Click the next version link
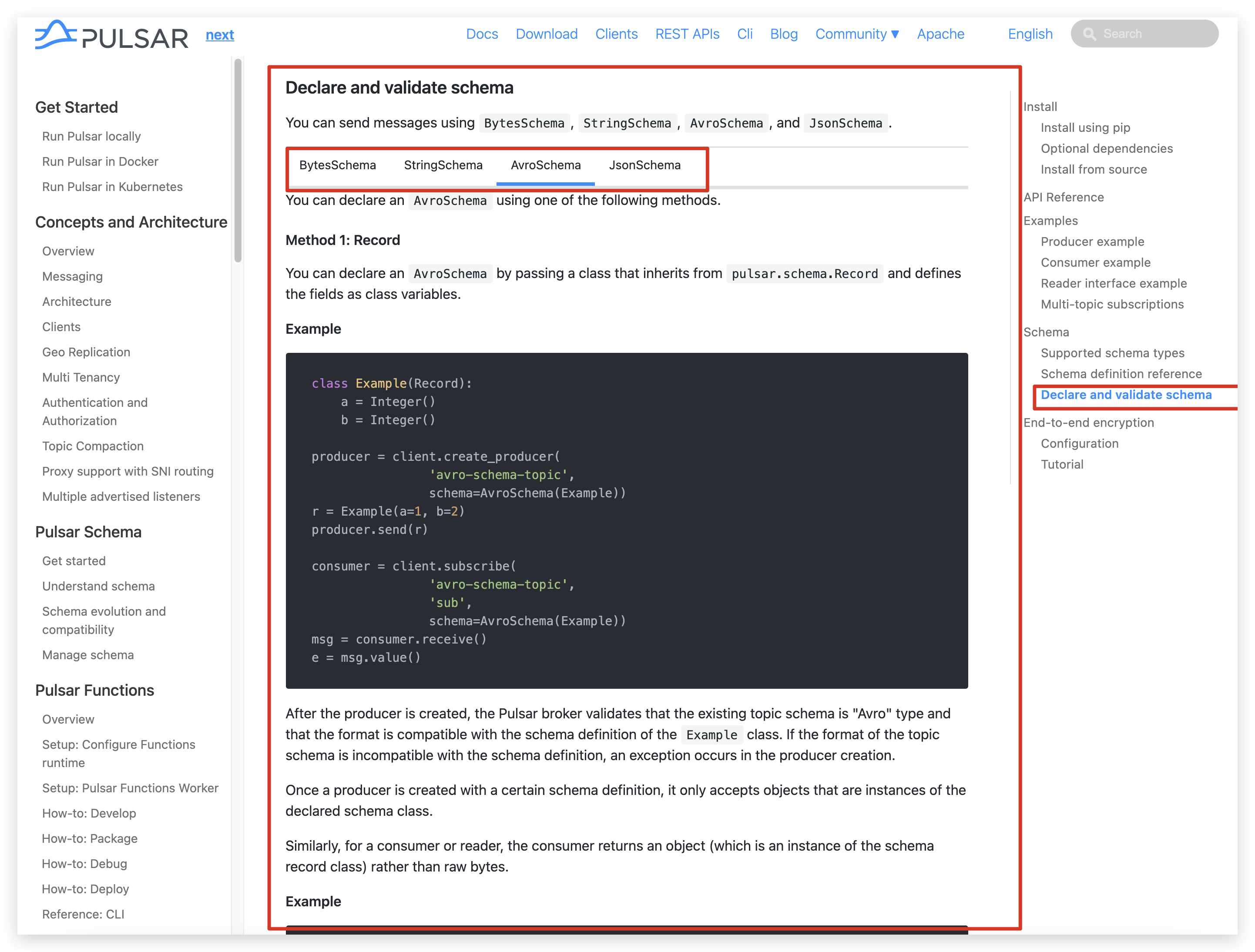The image size is (1255, 952). pyautogui.click(x=220, y=35)
